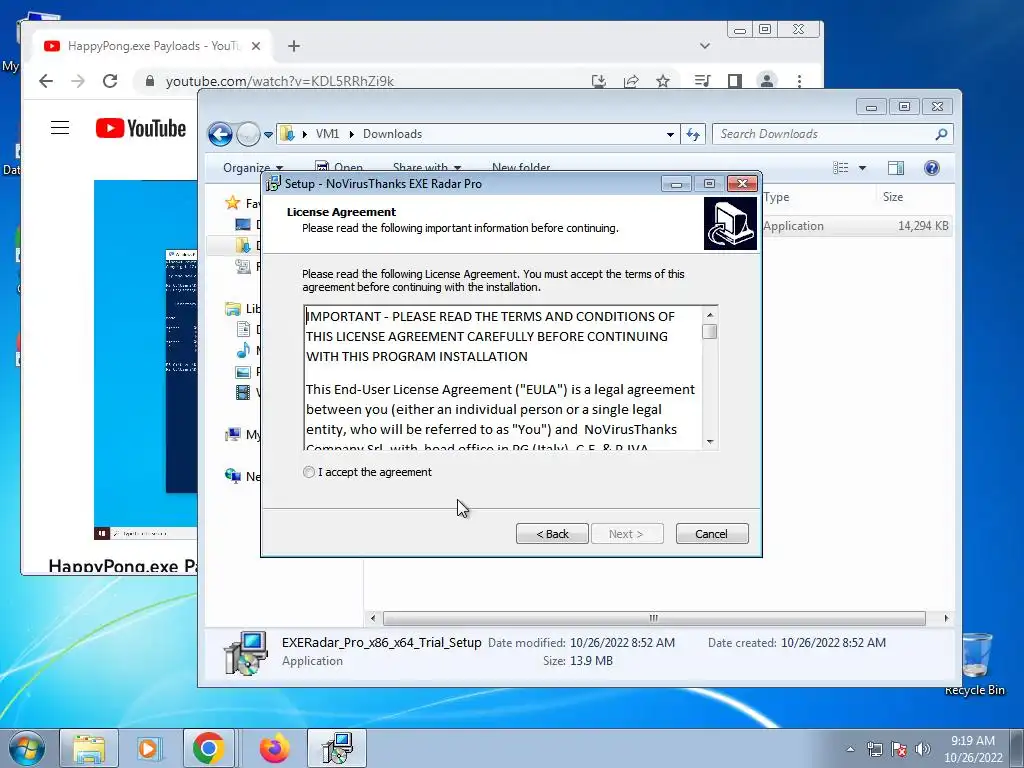The width and height of the screenshot is (1024, 768).
Task: Open Explorer recent locations dropdown arrow
Action: 268,135
